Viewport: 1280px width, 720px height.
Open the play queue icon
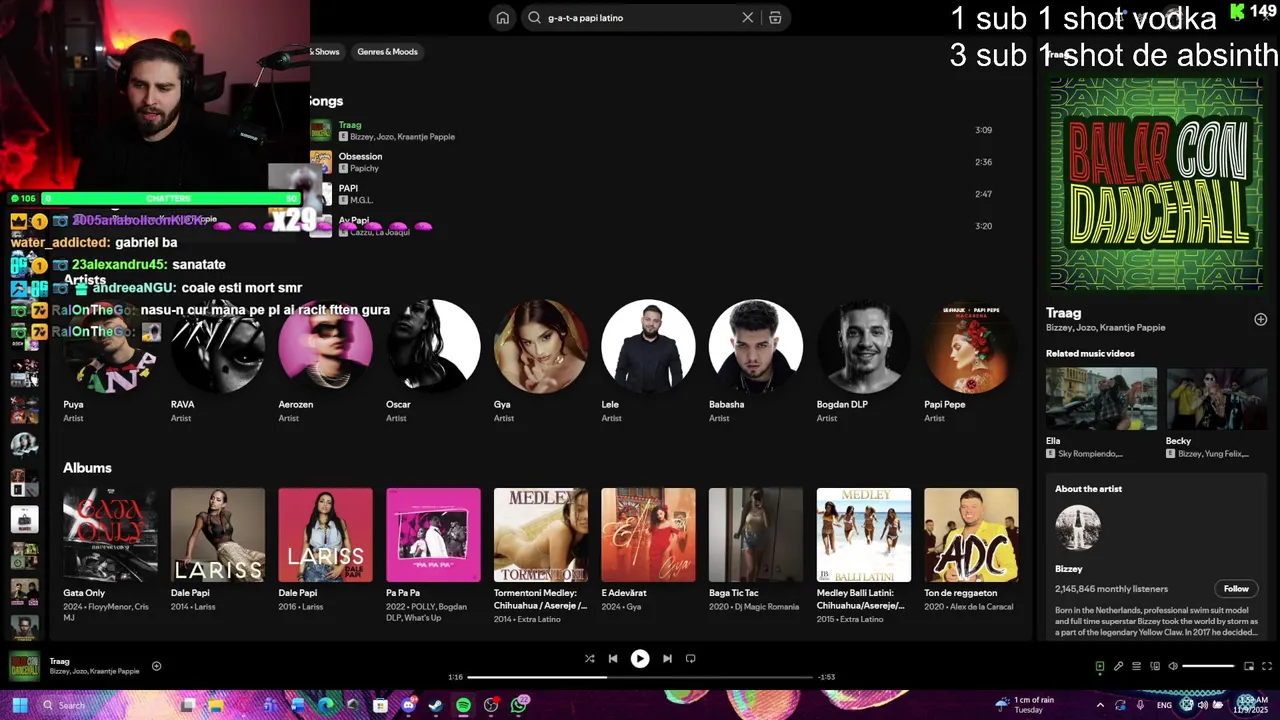click(1136, 666)
